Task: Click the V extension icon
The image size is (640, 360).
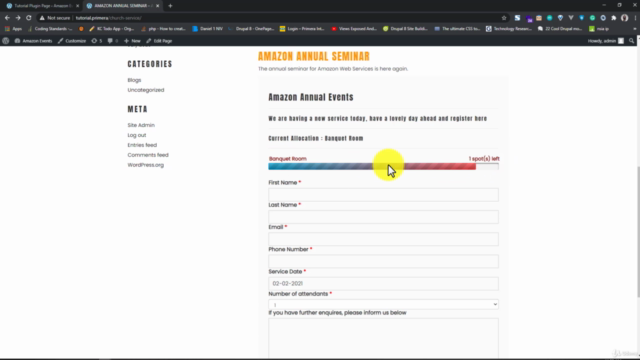Action: [571, 18]
